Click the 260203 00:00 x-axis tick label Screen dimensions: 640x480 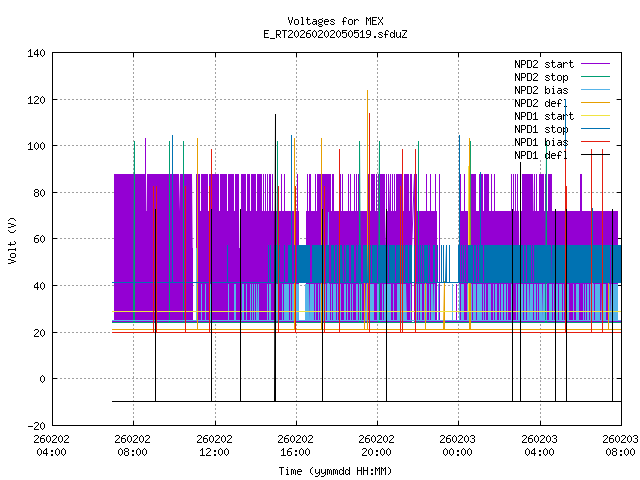click(x=458, y=444)
